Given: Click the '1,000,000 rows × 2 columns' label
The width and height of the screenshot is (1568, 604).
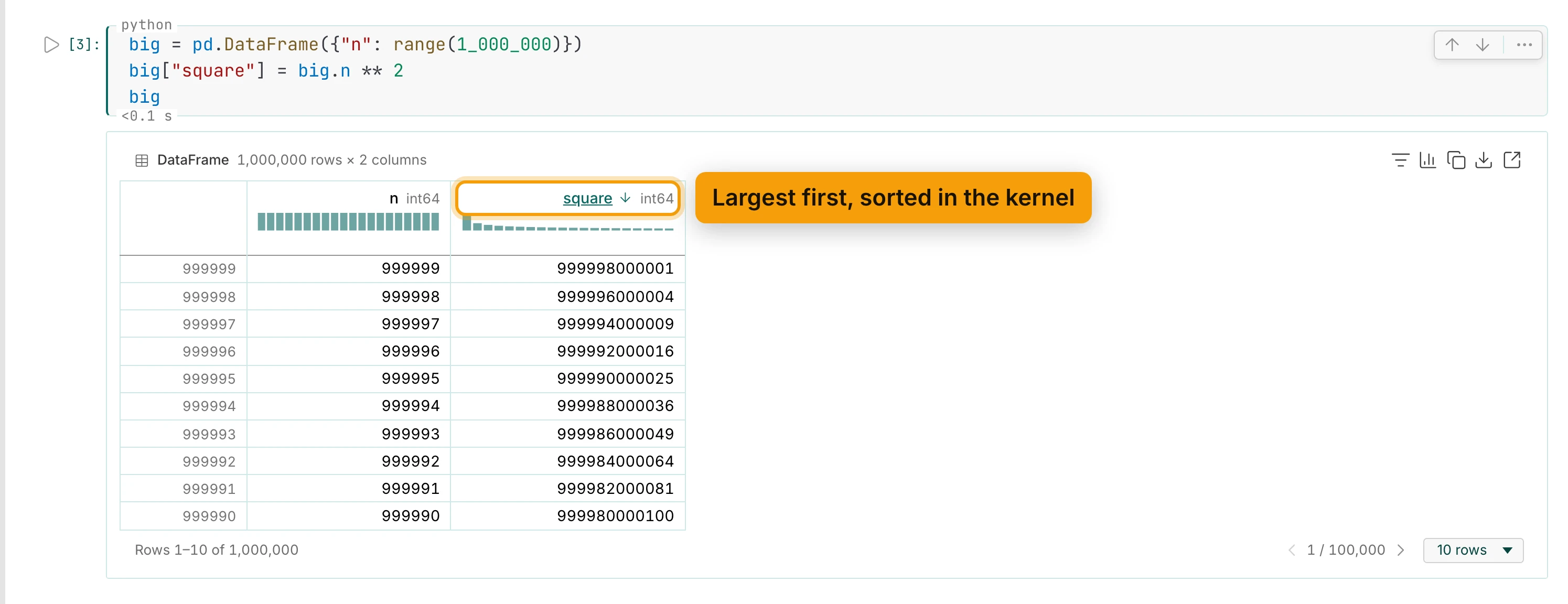Looking at the screenshot, I should point(332,160).
